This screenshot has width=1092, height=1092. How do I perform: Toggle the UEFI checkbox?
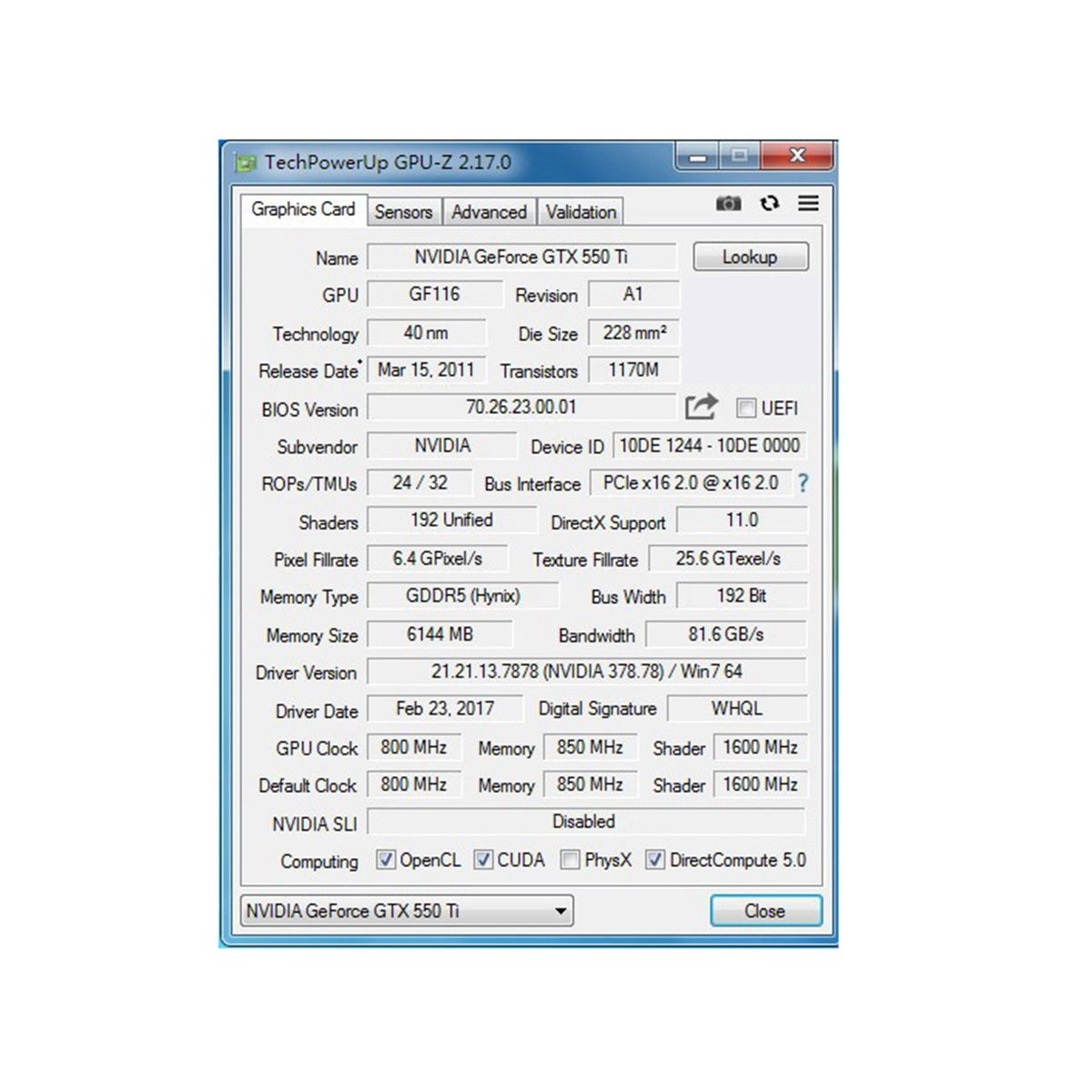[746, 408]
